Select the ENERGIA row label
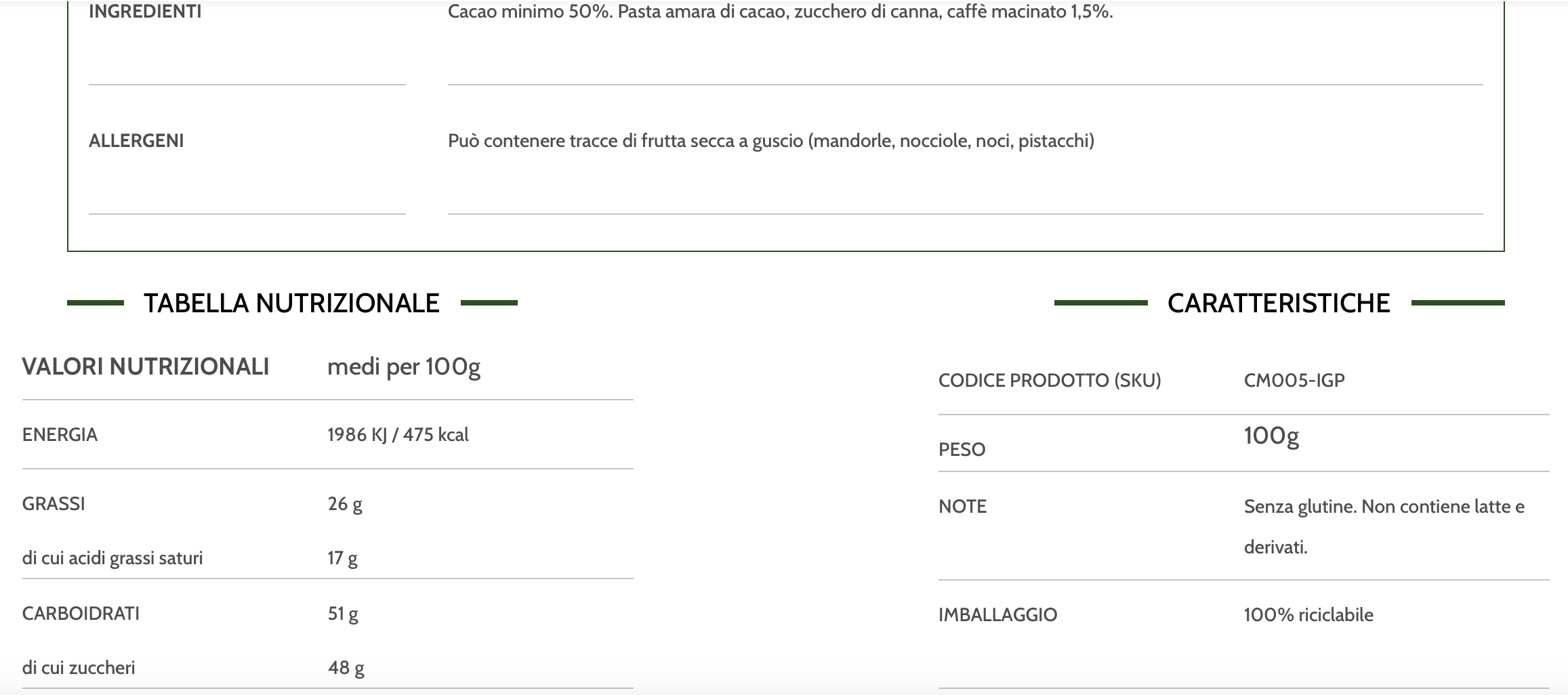Image resolution: width=1568 pixels, height=695 pixels. [x=60, y=435]
